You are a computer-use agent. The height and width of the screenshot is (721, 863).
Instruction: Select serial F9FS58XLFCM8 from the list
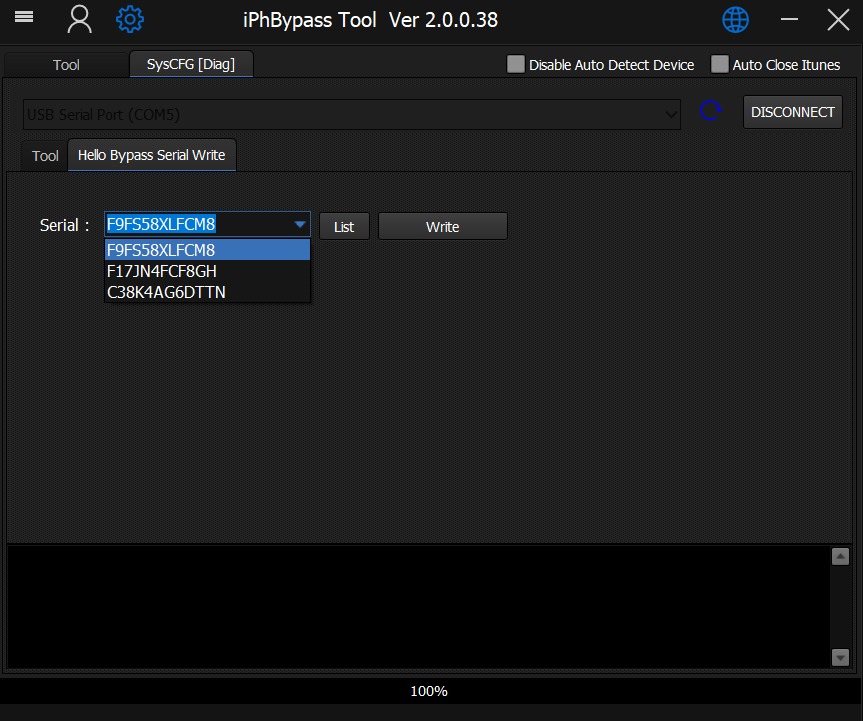207,250
